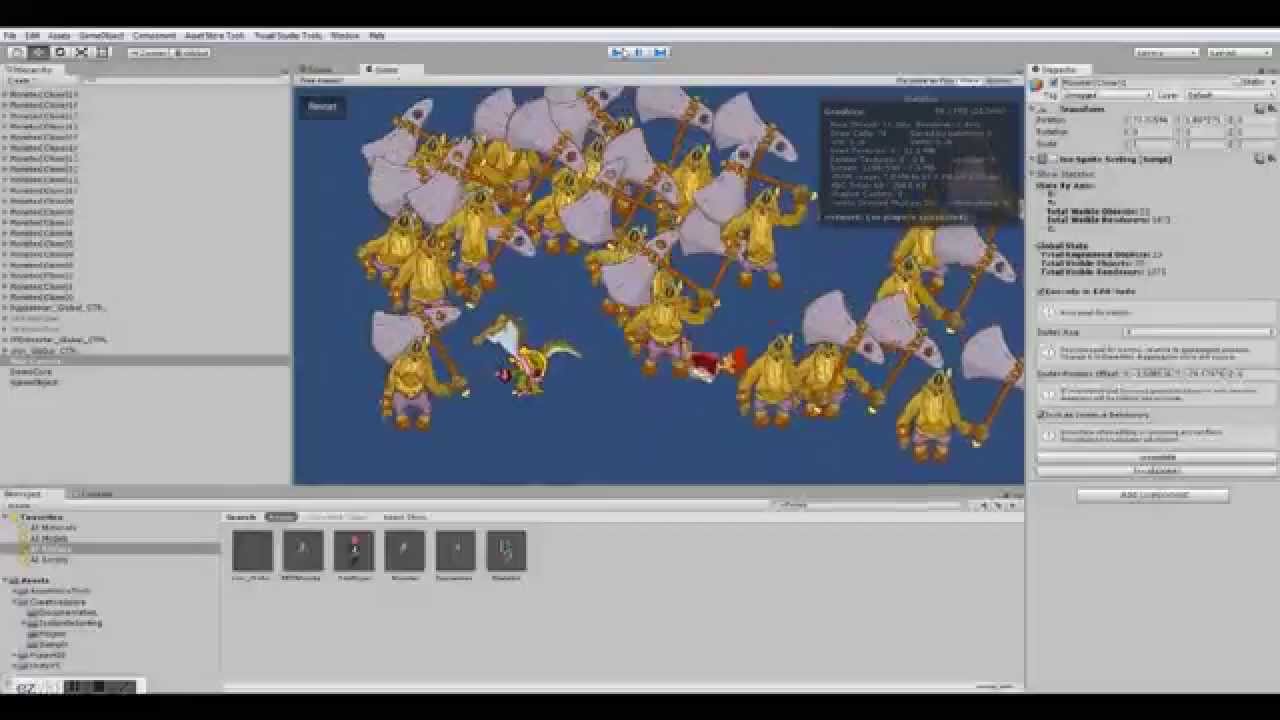1280x720 pixels.
Task: Select the TestPlayer prefab thumbnail
Action: (x=354, y=551)
